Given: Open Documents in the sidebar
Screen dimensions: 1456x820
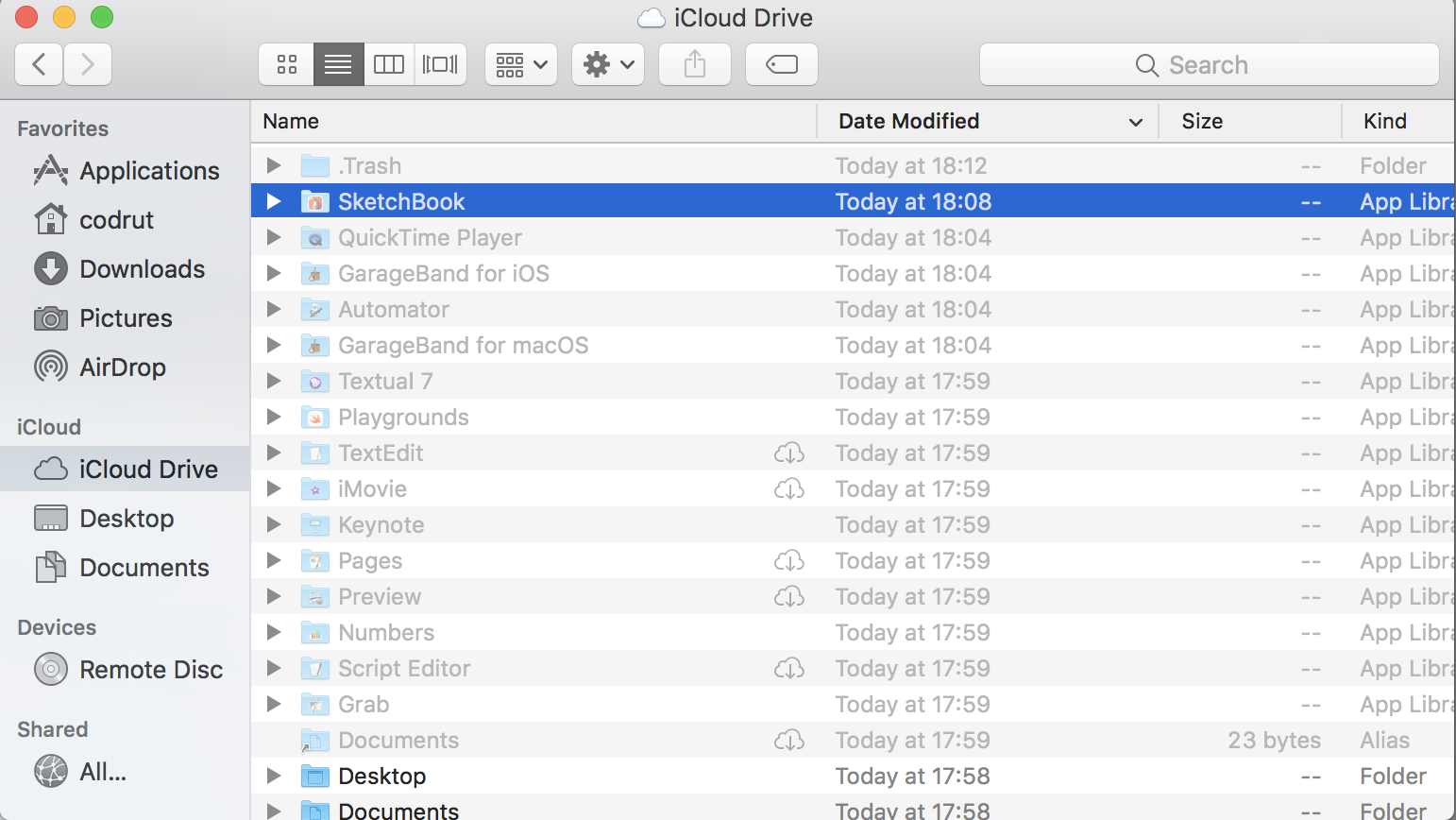Looking at the screenshot, I should tap(126, 568).
